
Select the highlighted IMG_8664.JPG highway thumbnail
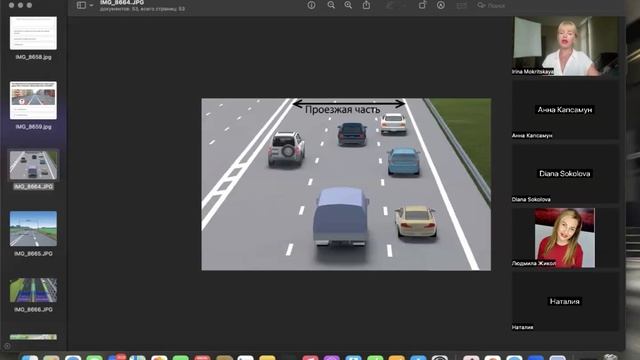33,165
